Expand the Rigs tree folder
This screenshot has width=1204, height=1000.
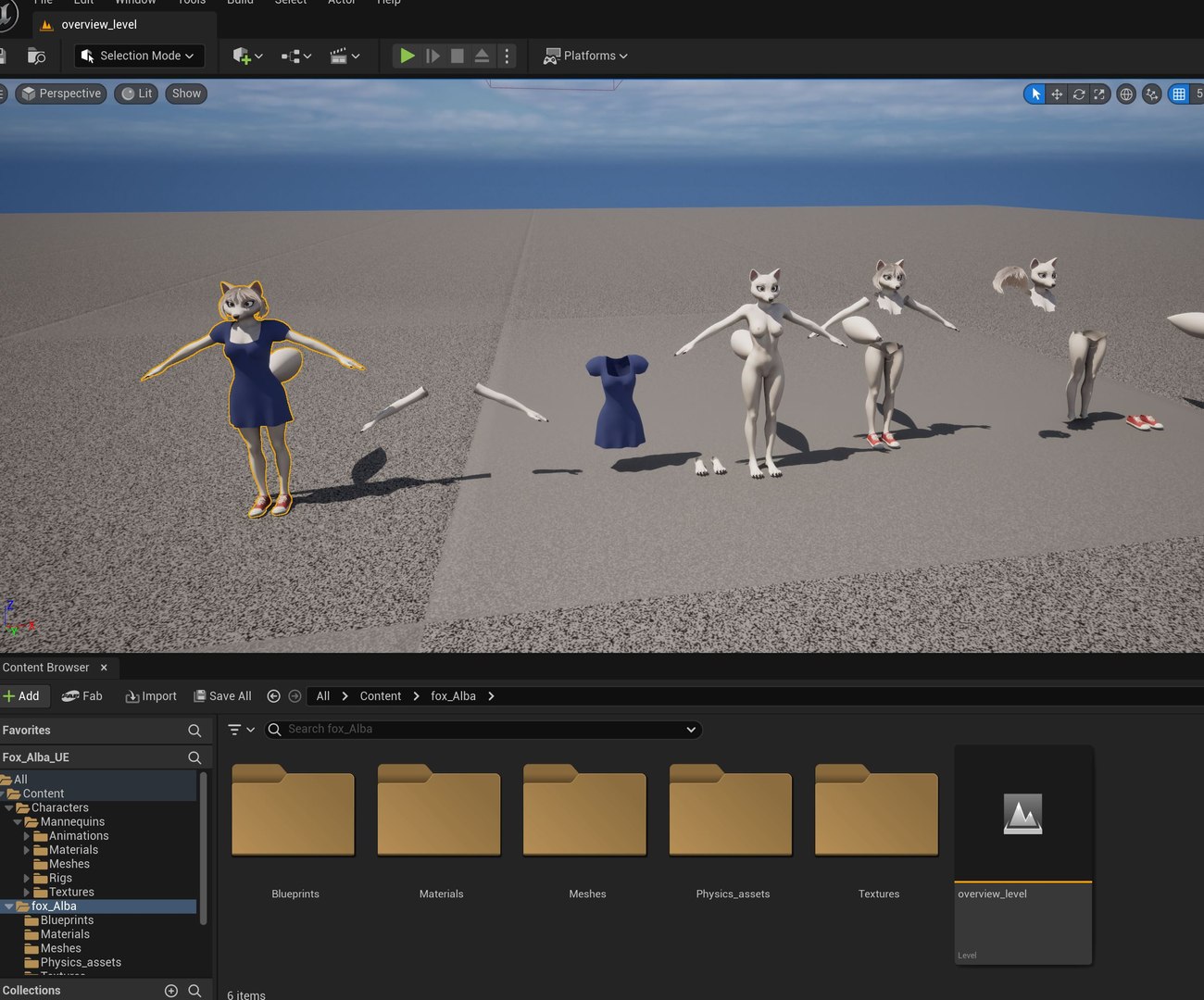[x=27, y=879]
